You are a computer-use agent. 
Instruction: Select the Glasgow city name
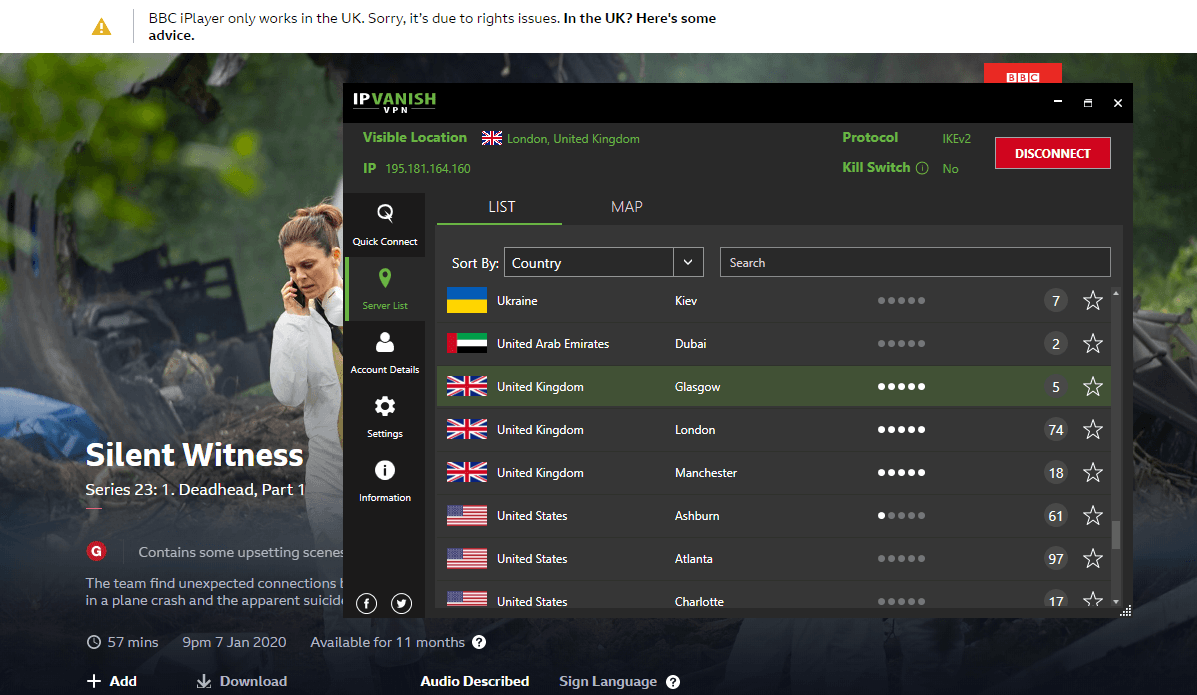(697, 386)
